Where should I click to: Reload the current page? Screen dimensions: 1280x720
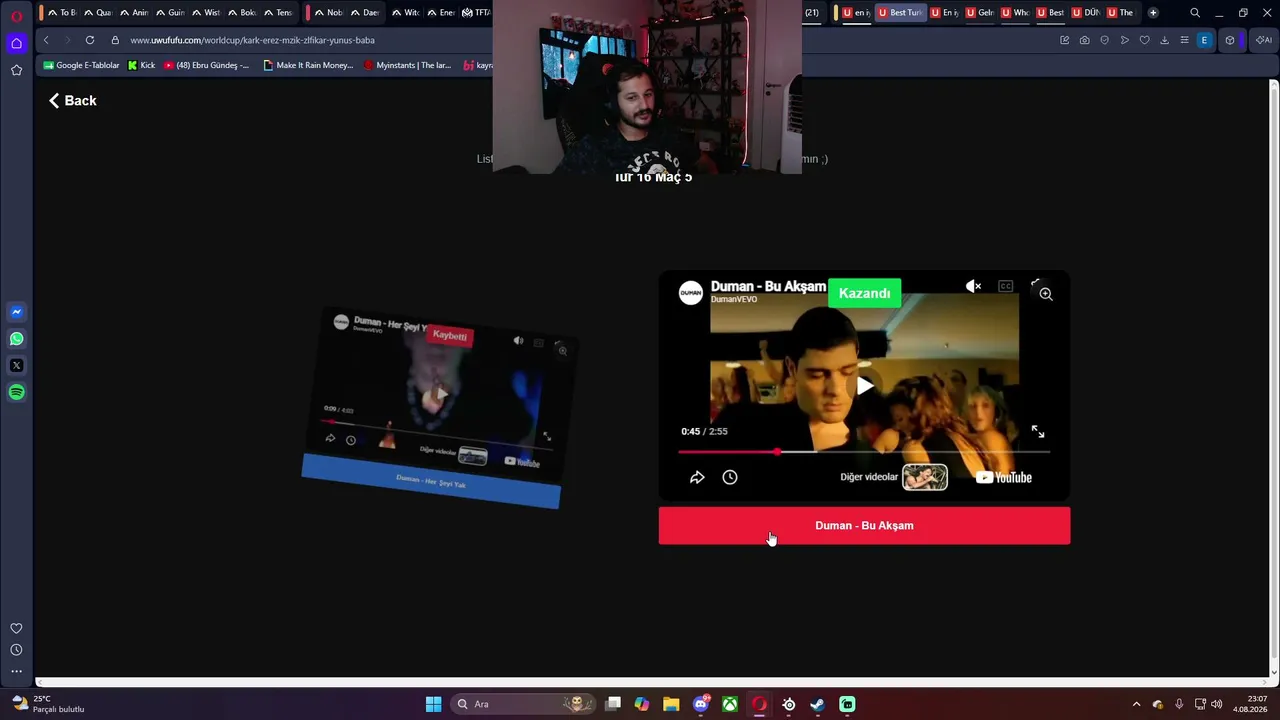(x=90, y=40)
